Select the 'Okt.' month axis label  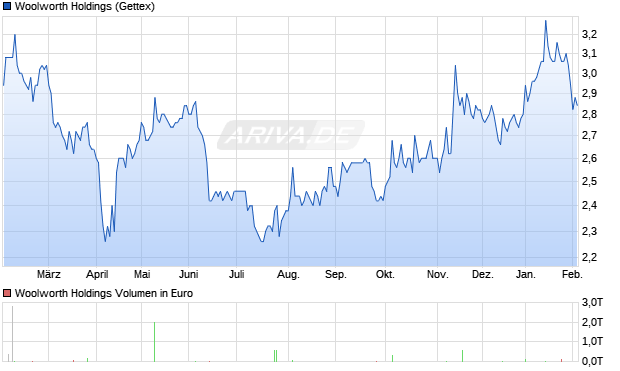coord(385,274)
